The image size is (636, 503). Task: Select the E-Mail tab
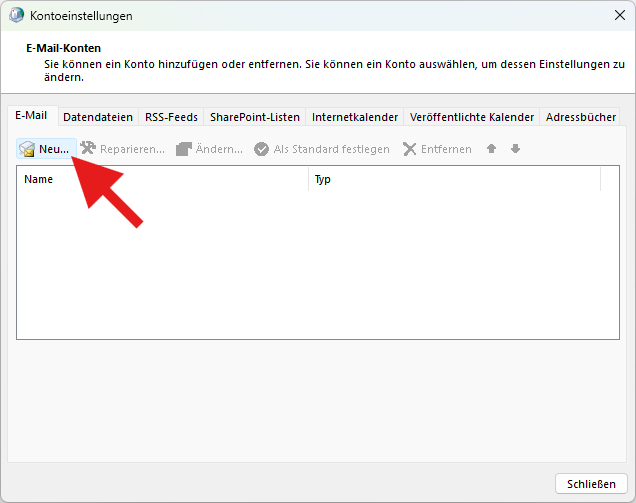tap(31, 116)
